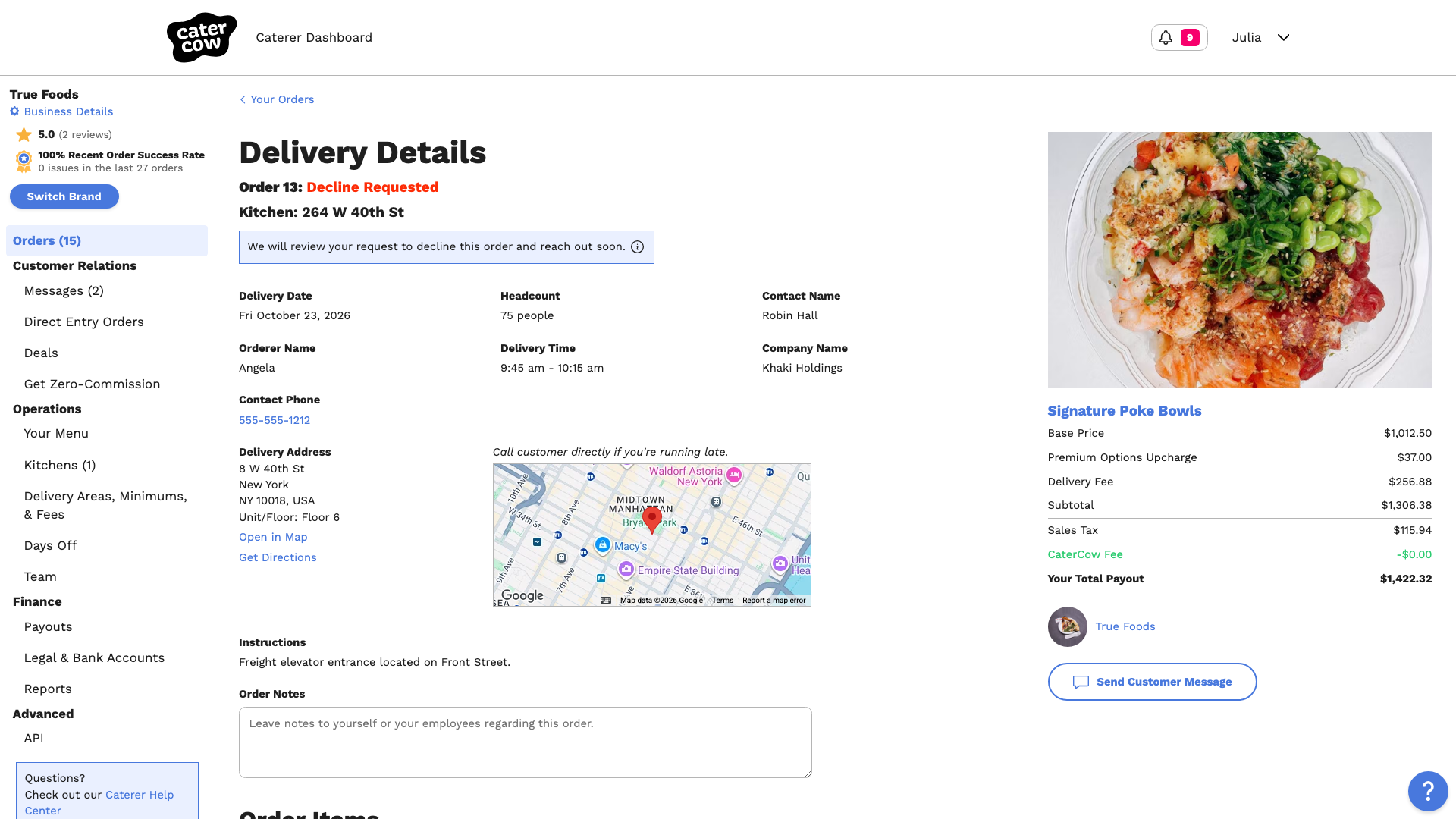Open Reports page
Viewport: 1456px width, 819px height.
tap(48, 689)
